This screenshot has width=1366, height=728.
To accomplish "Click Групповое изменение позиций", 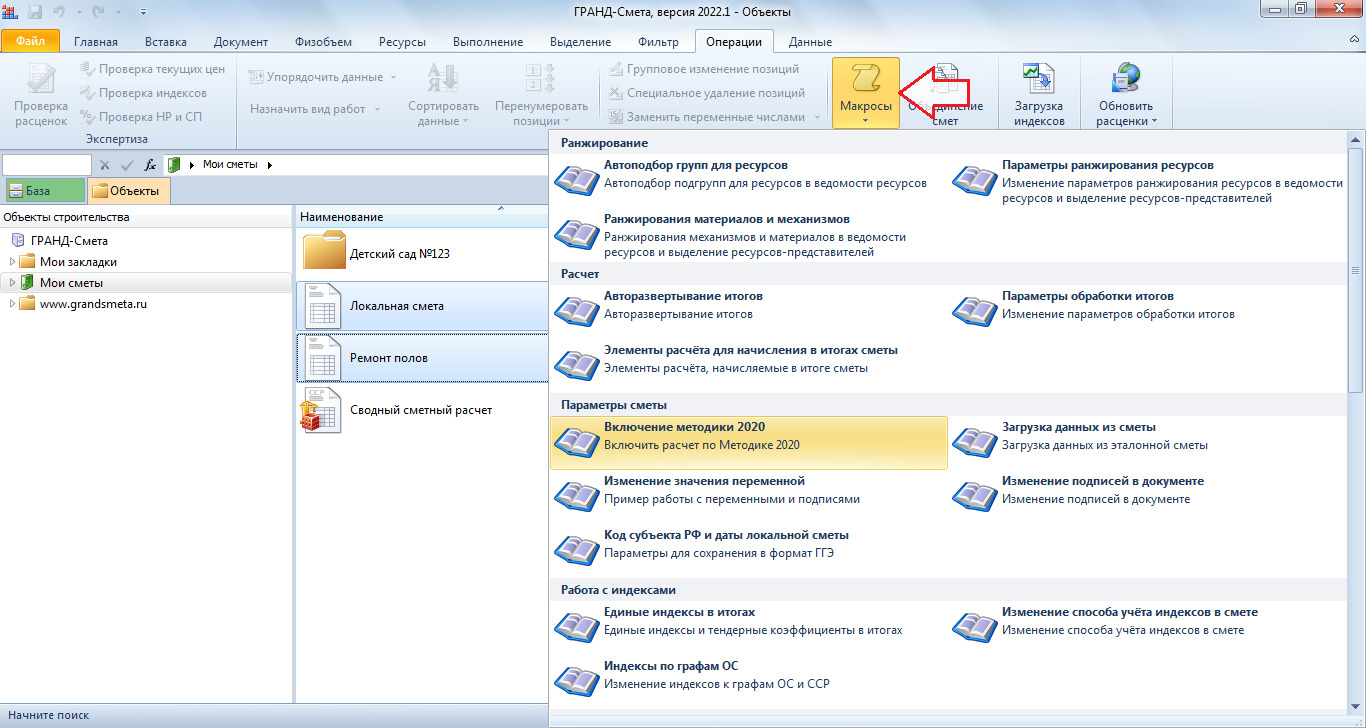I will point(704,70).
